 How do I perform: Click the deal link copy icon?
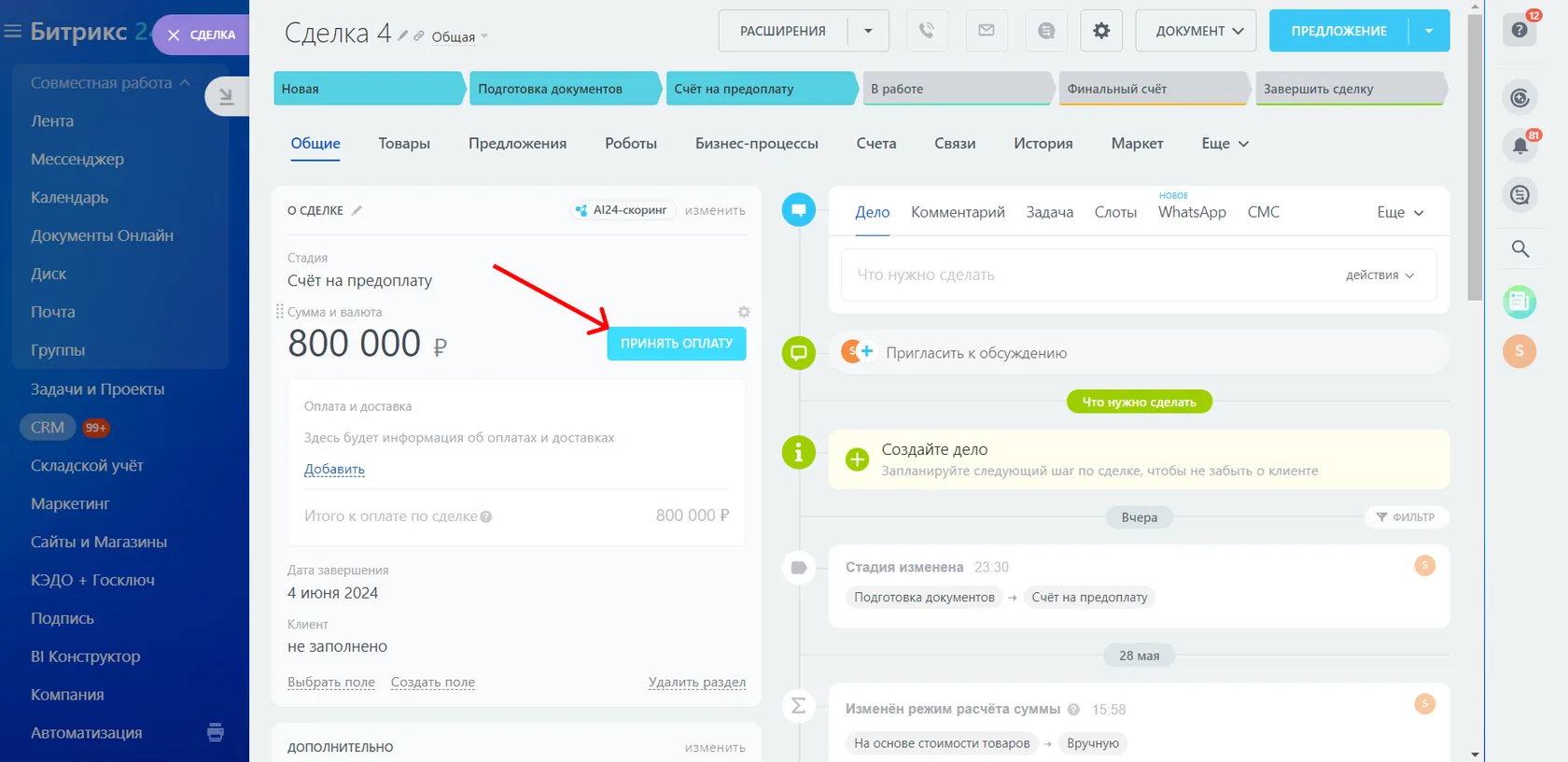[x=419, y=36]
